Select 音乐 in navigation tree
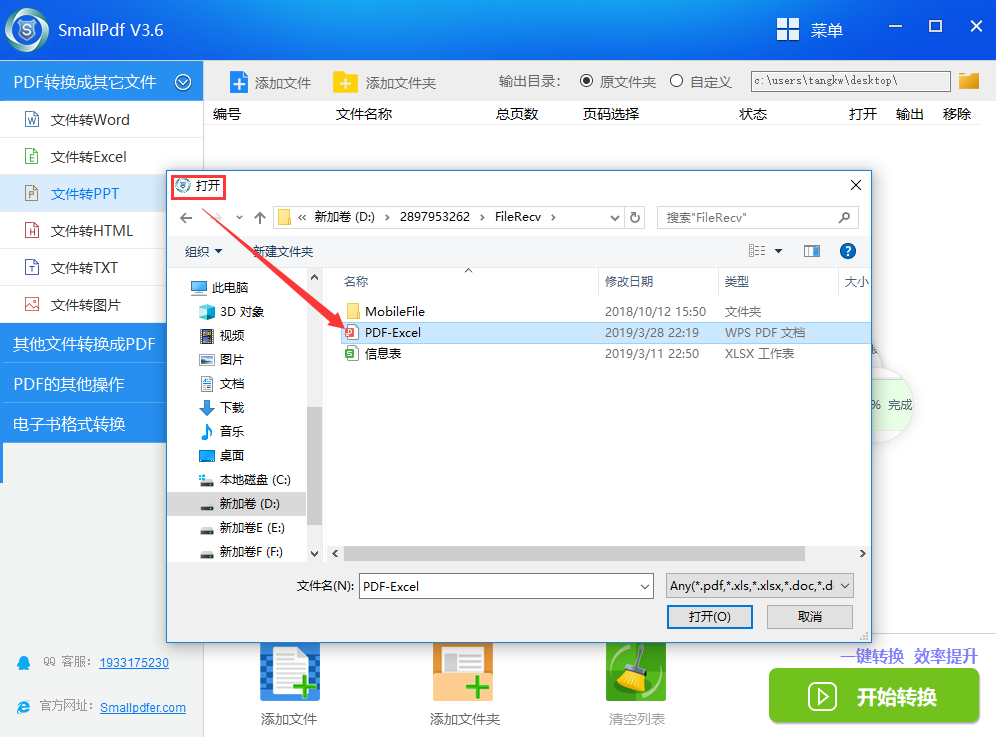This screenshot has height=737, width=996. point(222,431)
